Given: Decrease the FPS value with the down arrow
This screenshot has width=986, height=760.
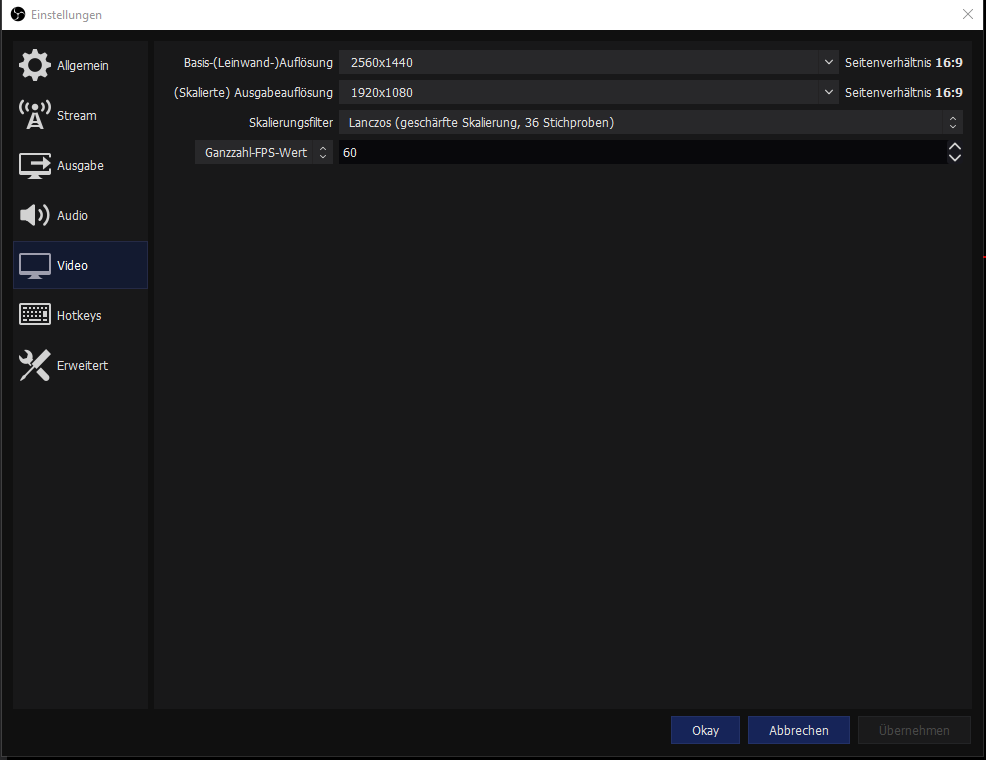Looking at the screenshot, I should tap(954, 158).
